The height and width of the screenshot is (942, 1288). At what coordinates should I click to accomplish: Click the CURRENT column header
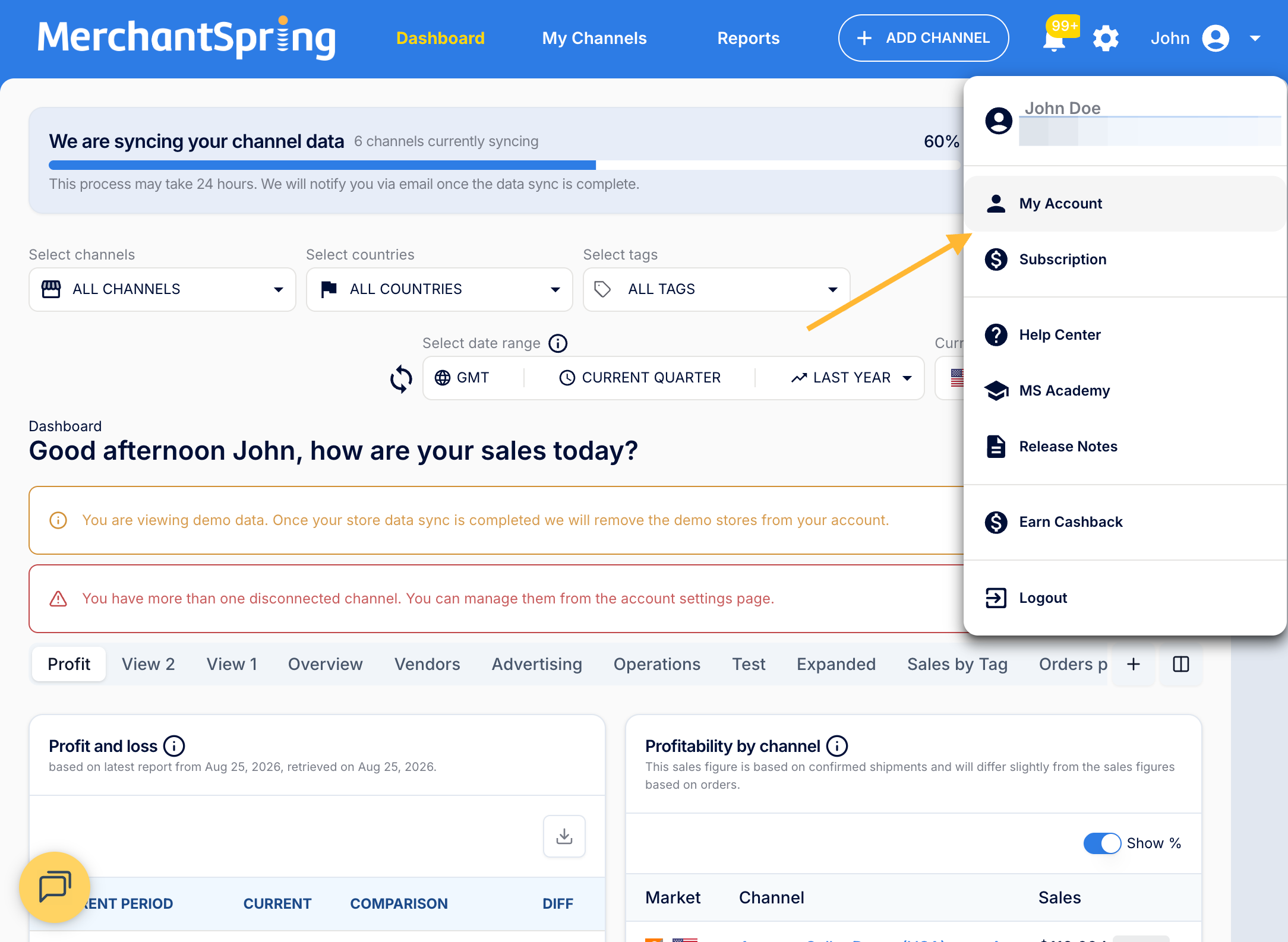[277, 904]
